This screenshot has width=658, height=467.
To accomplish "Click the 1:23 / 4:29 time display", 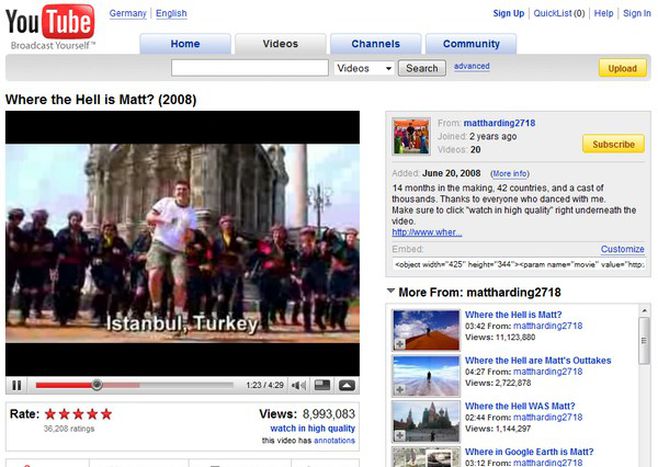I will [x=265, y=385].
